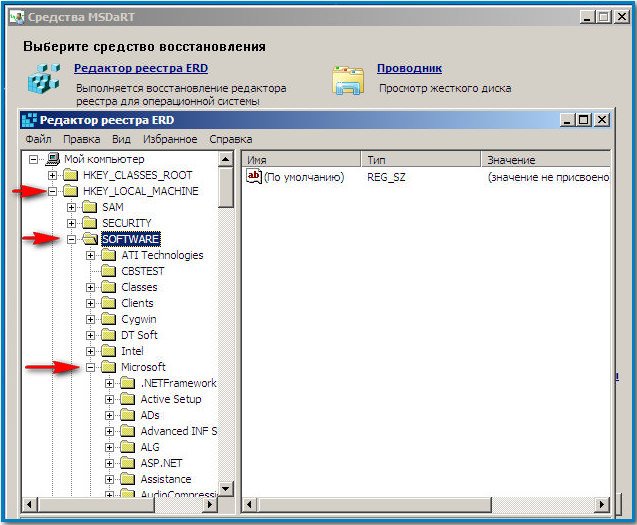Click the Мой компьютер computer icon
637x525 pixels.
[x=52, y=159]
